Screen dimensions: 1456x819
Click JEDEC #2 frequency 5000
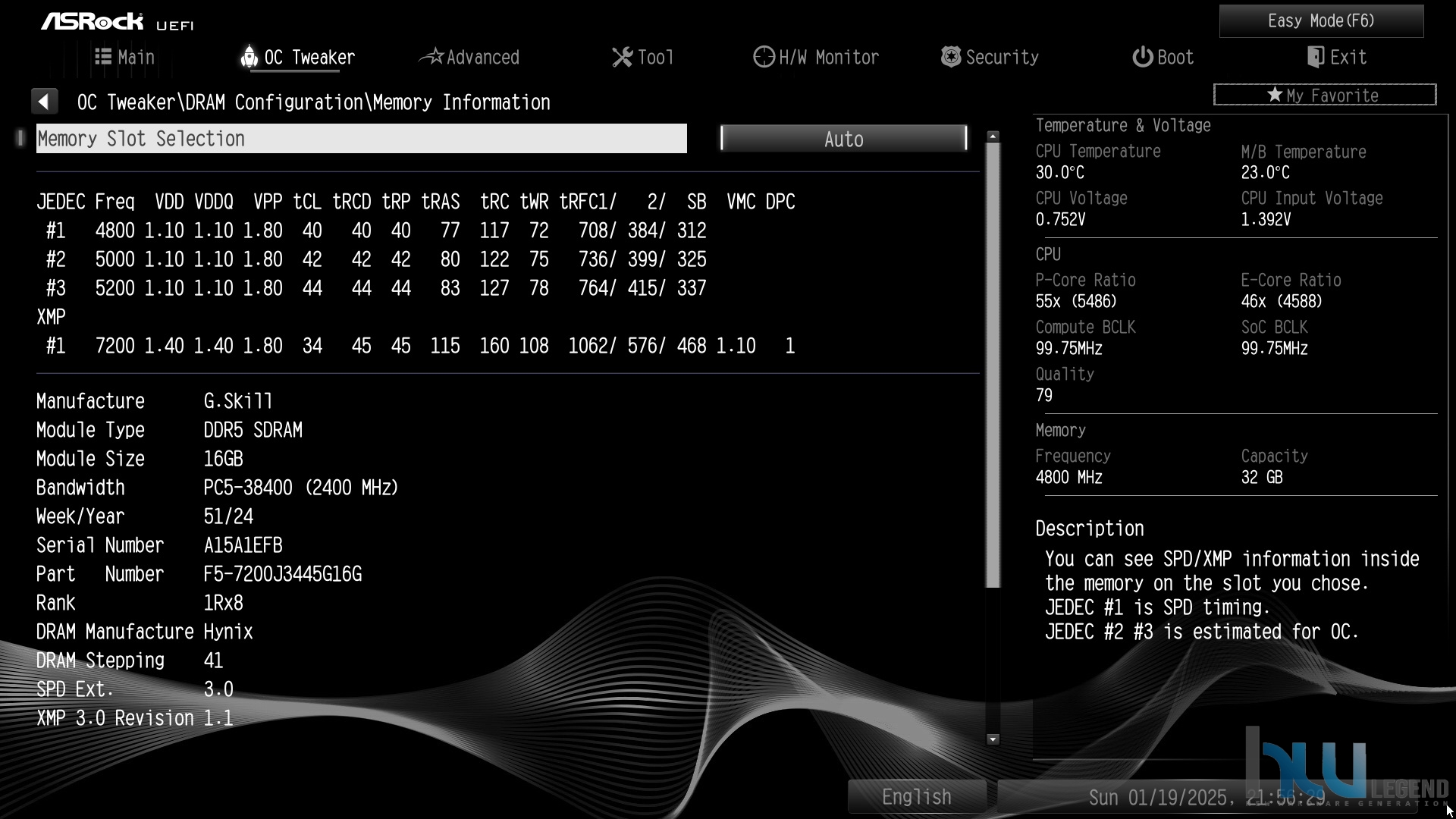click(x=115, y=259)
